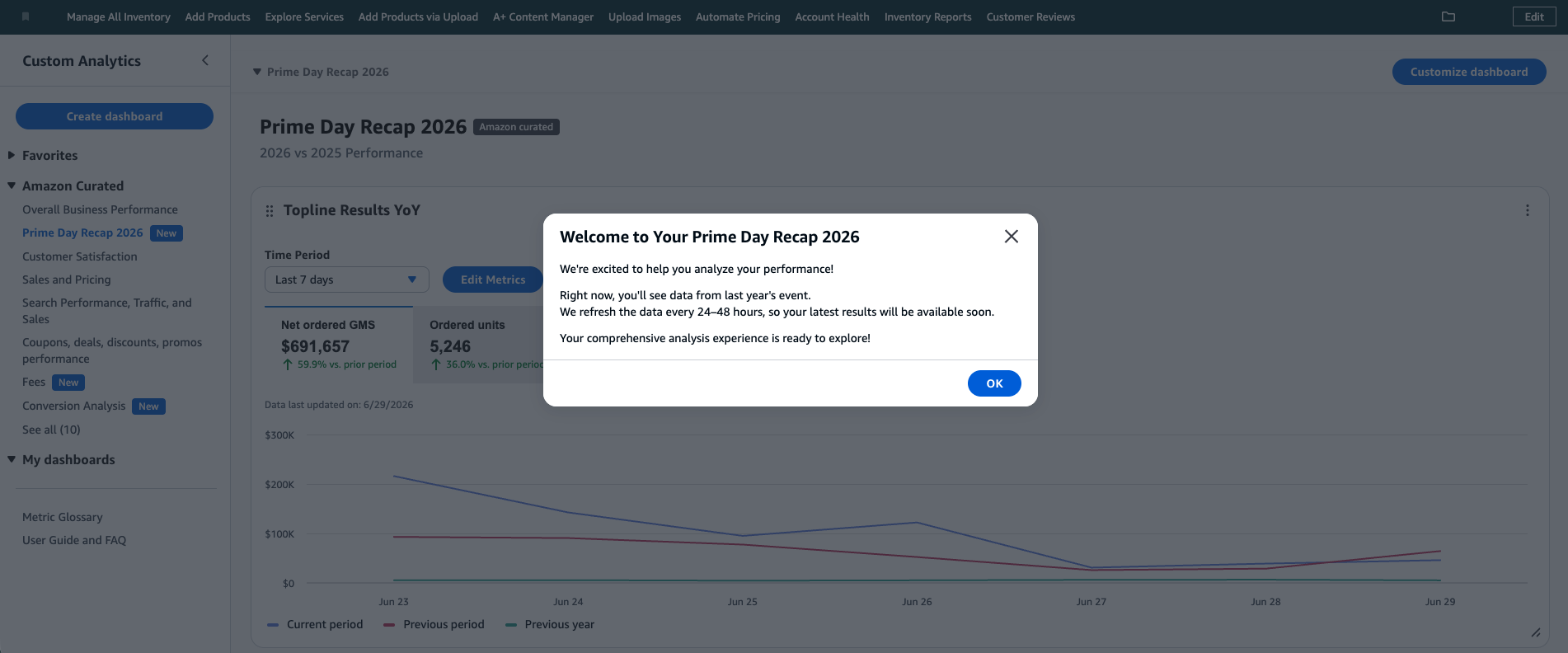Select Prime Day Recap 2026 in sidebar

point(82,233)
